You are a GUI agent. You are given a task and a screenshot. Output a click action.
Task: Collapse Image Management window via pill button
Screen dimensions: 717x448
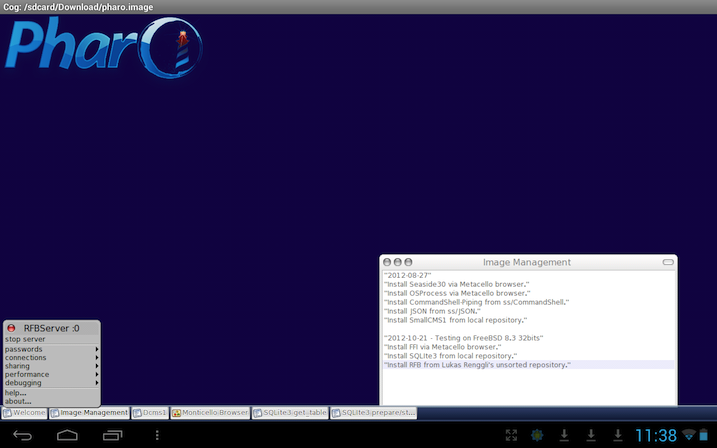(x=668, y=262)
